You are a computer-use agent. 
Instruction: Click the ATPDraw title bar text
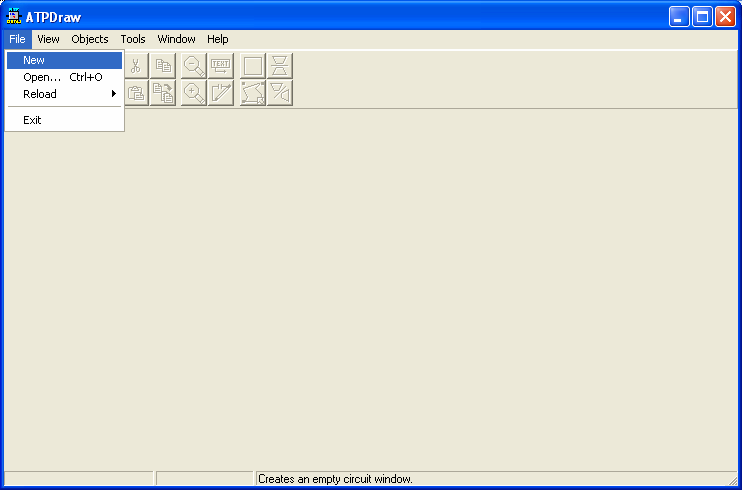coord(53,18)
